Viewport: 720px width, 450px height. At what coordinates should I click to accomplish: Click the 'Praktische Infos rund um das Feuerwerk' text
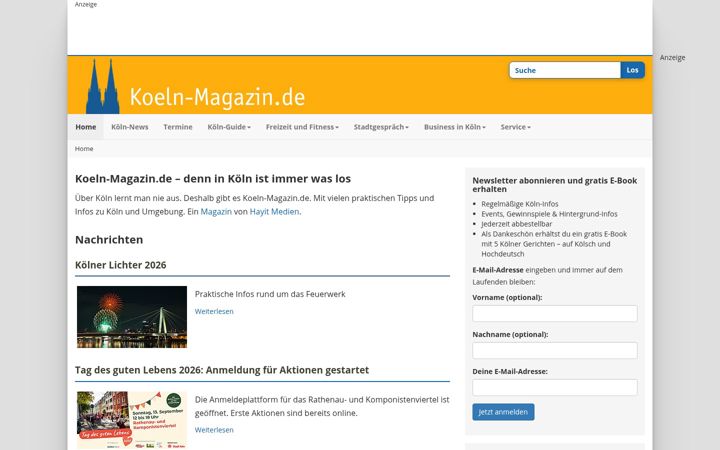[270, 294]
